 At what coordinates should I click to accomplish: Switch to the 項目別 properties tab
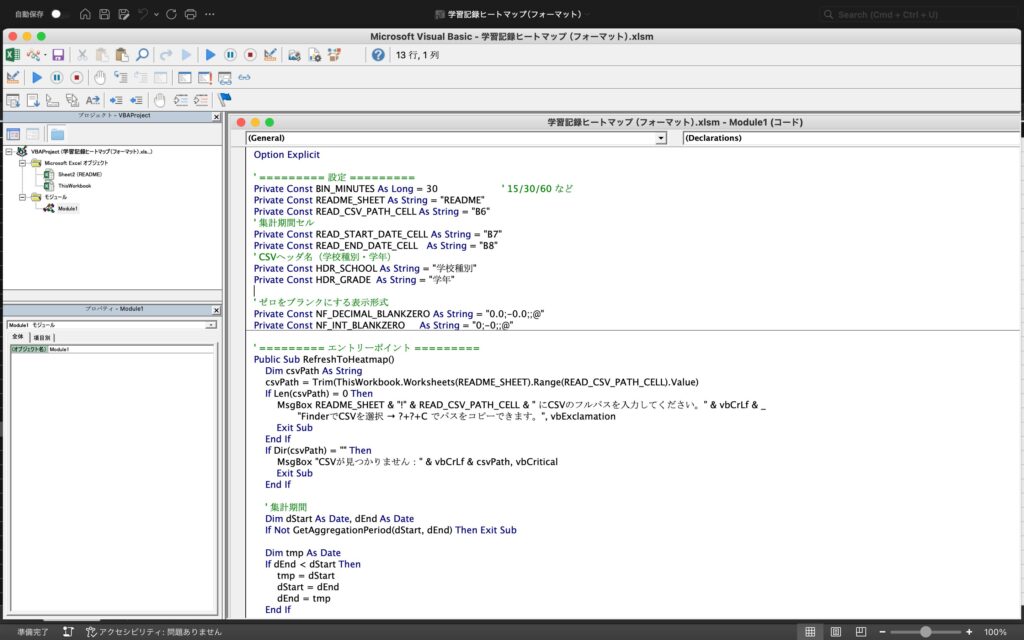tap(42, 337)
